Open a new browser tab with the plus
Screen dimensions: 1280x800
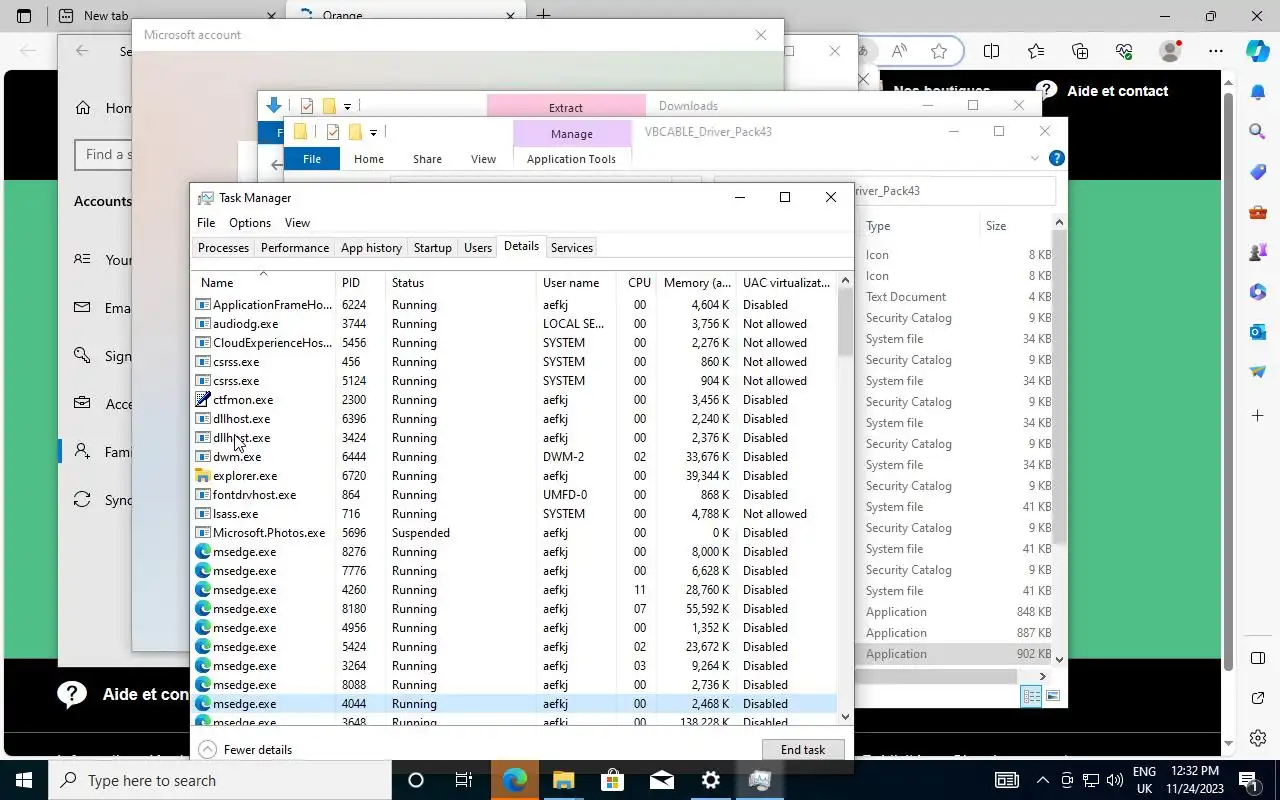coord(543,16)
